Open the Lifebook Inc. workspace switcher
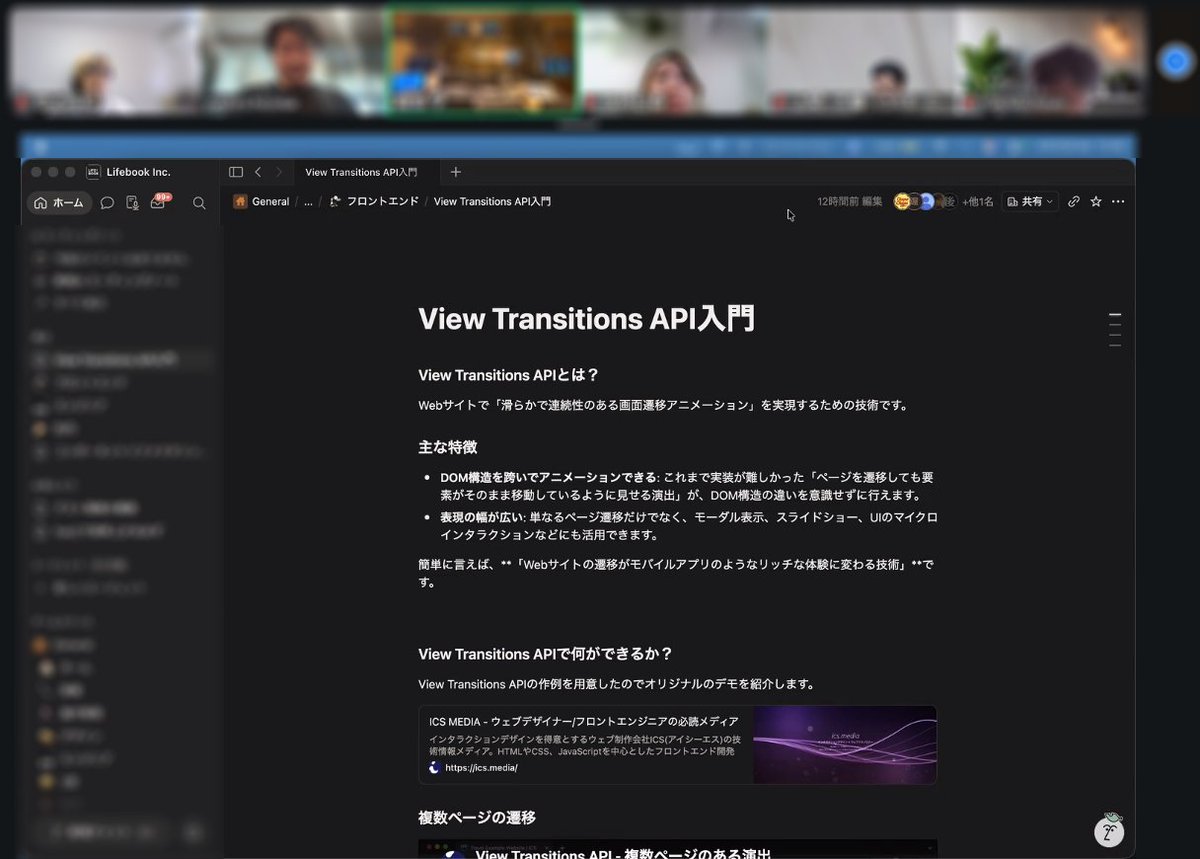The image size is (1200, 859). [129, 172]
